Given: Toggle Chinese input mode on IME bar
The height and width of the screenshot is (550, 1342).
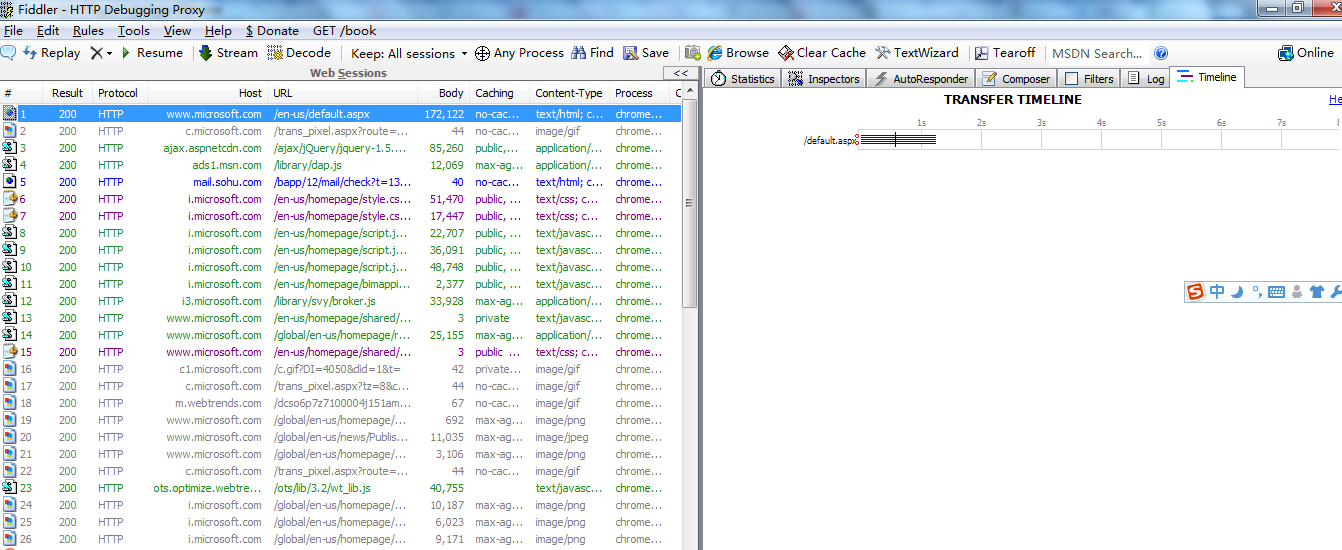Looking at the screenshot, I should pyautogui.click(x=1217, y=292).
